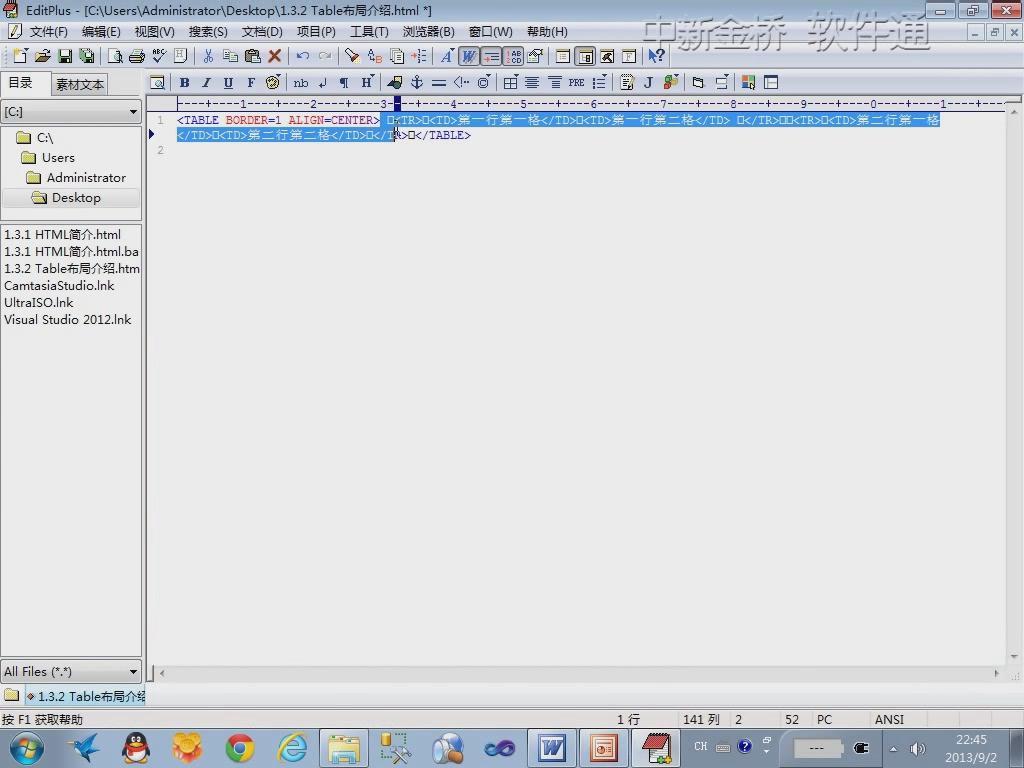This screenshot has height=768, width=1024.
Task: Open the color palette icon dropdown
Action: pyautogui.click(x=273, y=83)
